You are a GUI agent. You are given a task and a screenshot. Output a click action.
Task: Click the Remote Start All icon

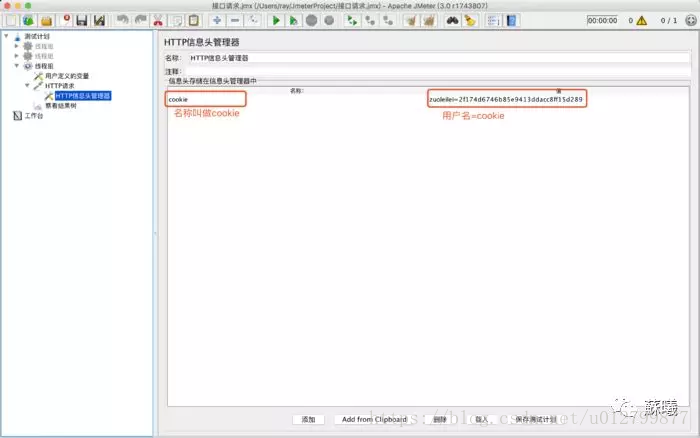(352, 21)
